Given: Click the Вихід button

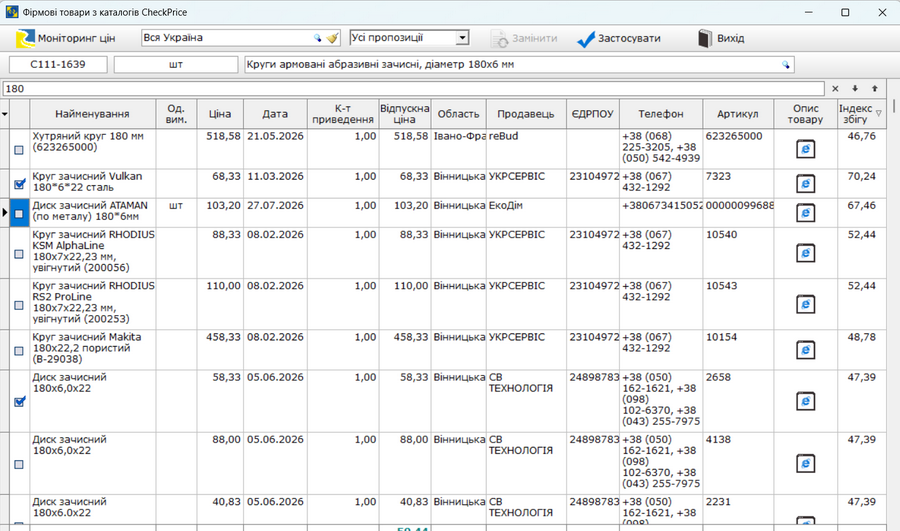Looking at the screenshot, I should 721,38.
